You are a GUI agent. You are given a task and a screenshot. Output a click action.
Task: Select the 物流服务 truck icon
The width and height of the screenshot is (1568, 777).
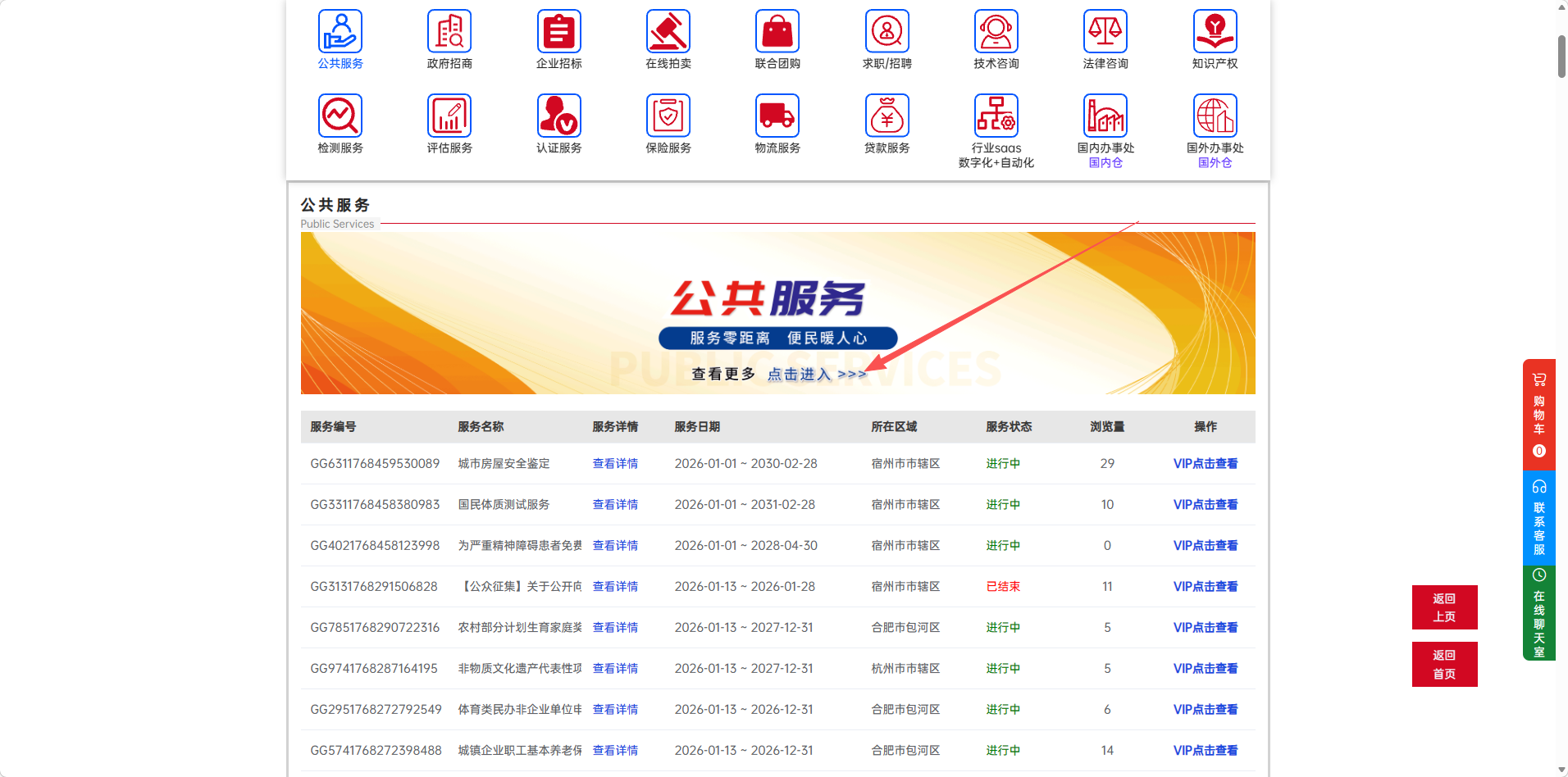(x=777, y=116)
